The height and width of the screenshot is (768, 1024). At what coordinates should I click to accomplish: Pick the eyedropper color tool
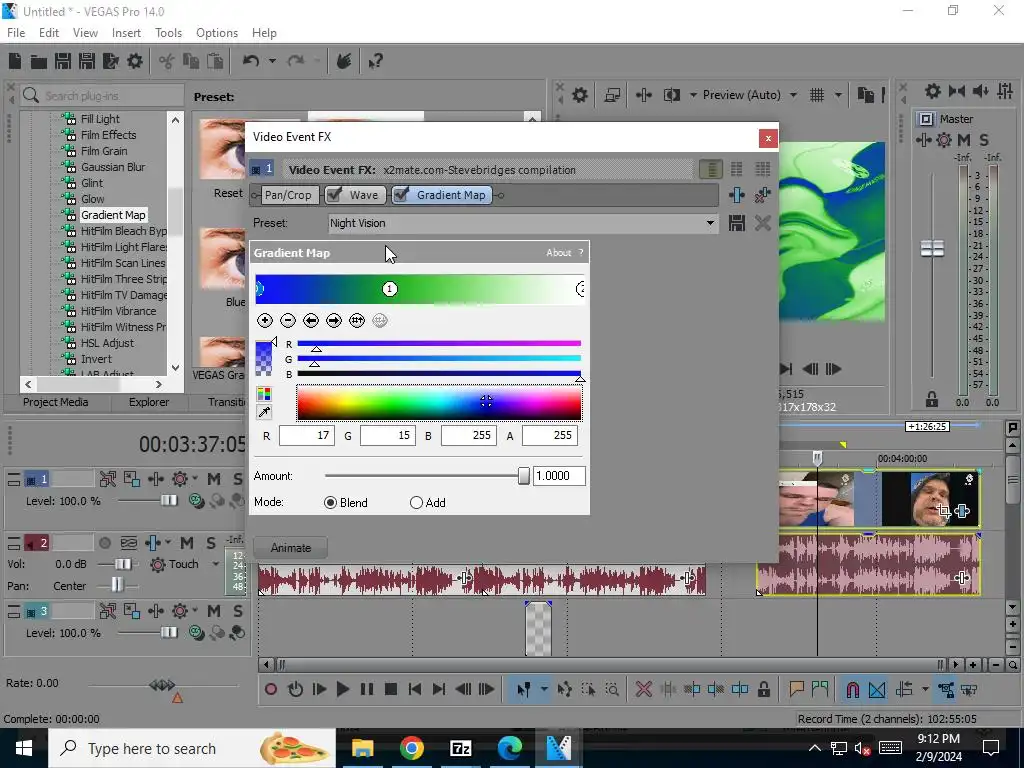point(264,412)
